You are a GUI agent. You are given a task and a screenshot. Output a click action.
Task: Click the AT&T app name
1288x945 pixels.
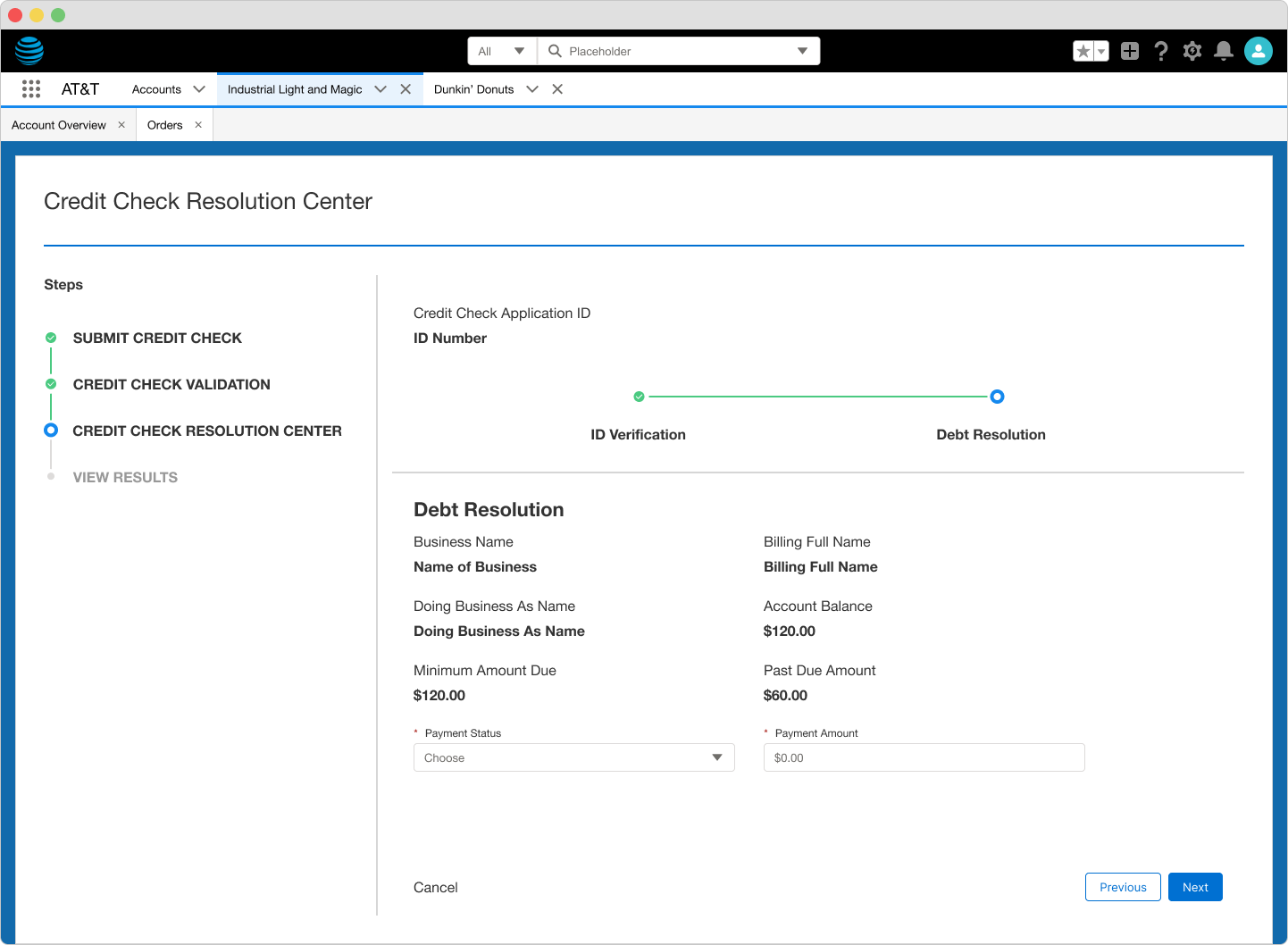point(80,89)
